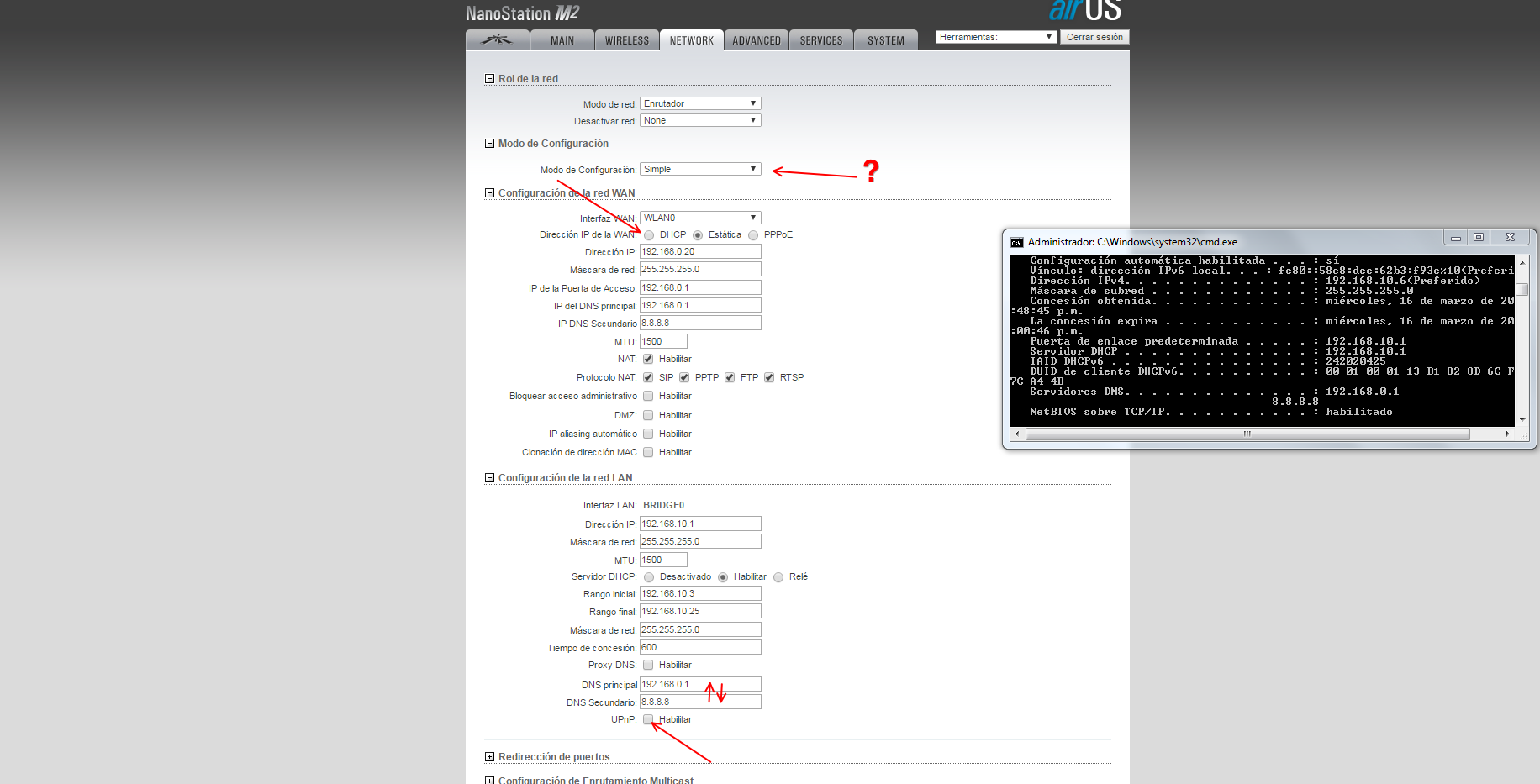Open the Interfaz WAN dropdown

[700, 218]
